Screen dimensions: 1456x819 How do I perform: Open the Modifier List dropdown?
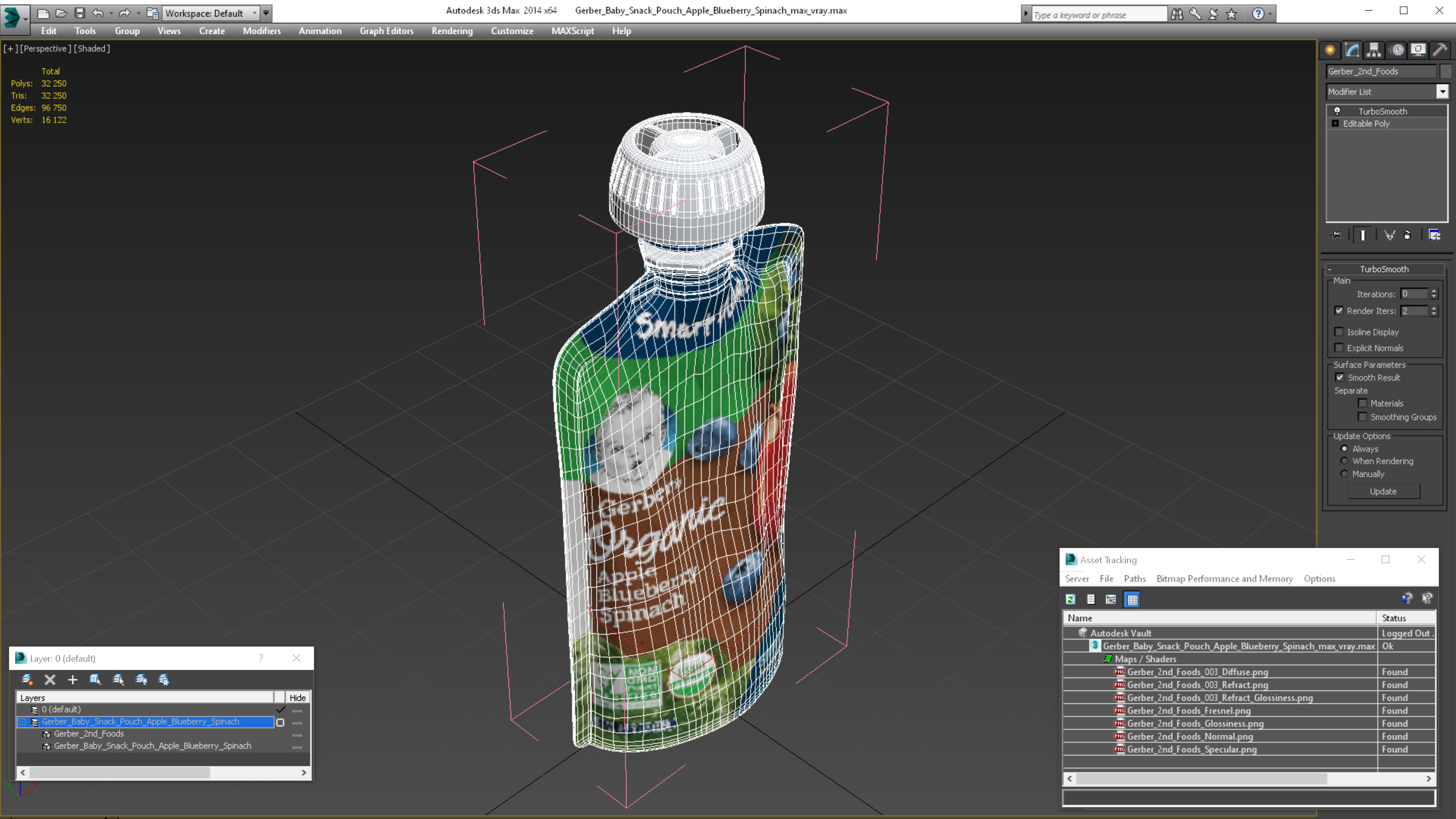pos(1442,92)
